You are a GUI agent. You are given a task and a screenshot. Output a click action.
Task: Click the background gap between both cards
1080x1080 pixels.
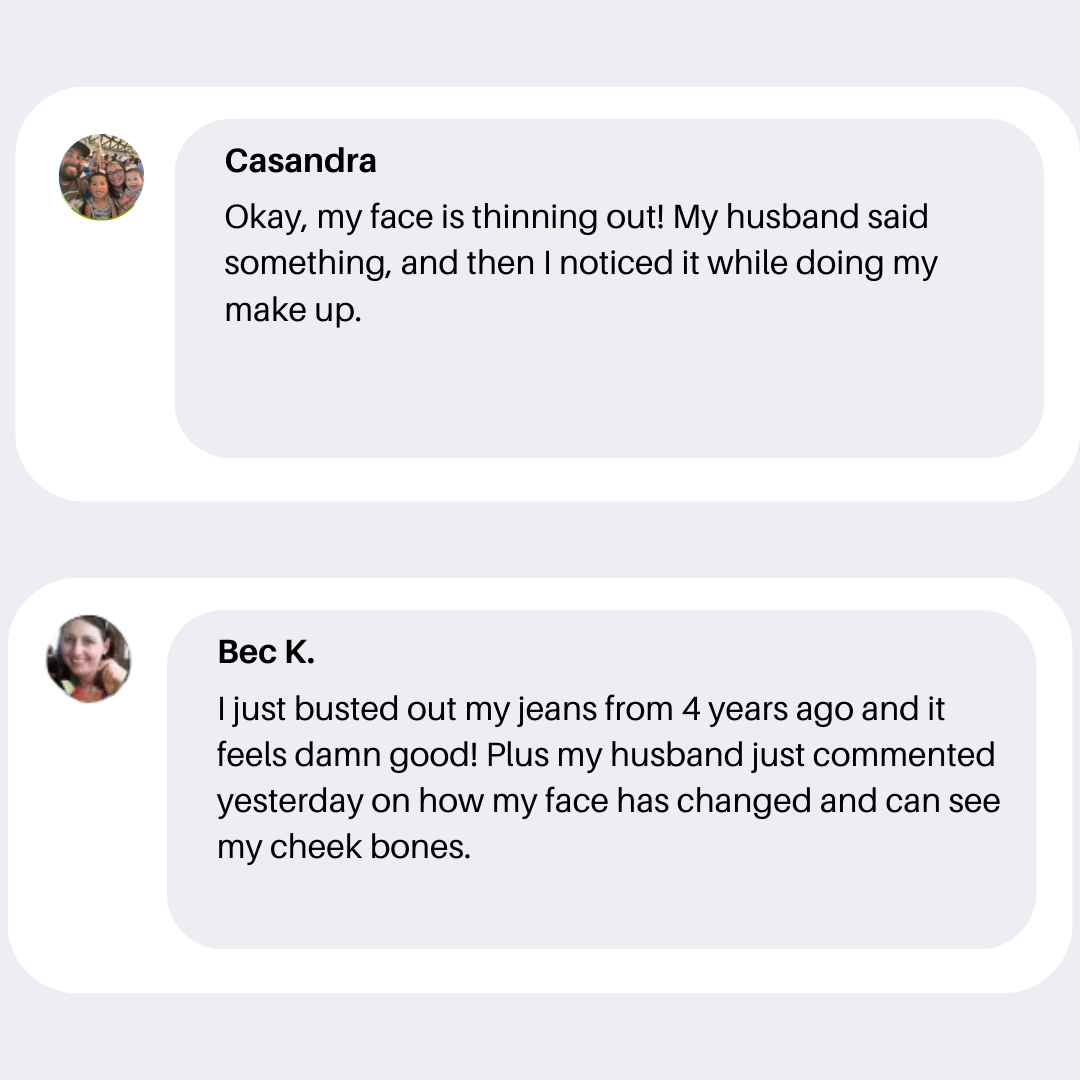pos(540,540)
